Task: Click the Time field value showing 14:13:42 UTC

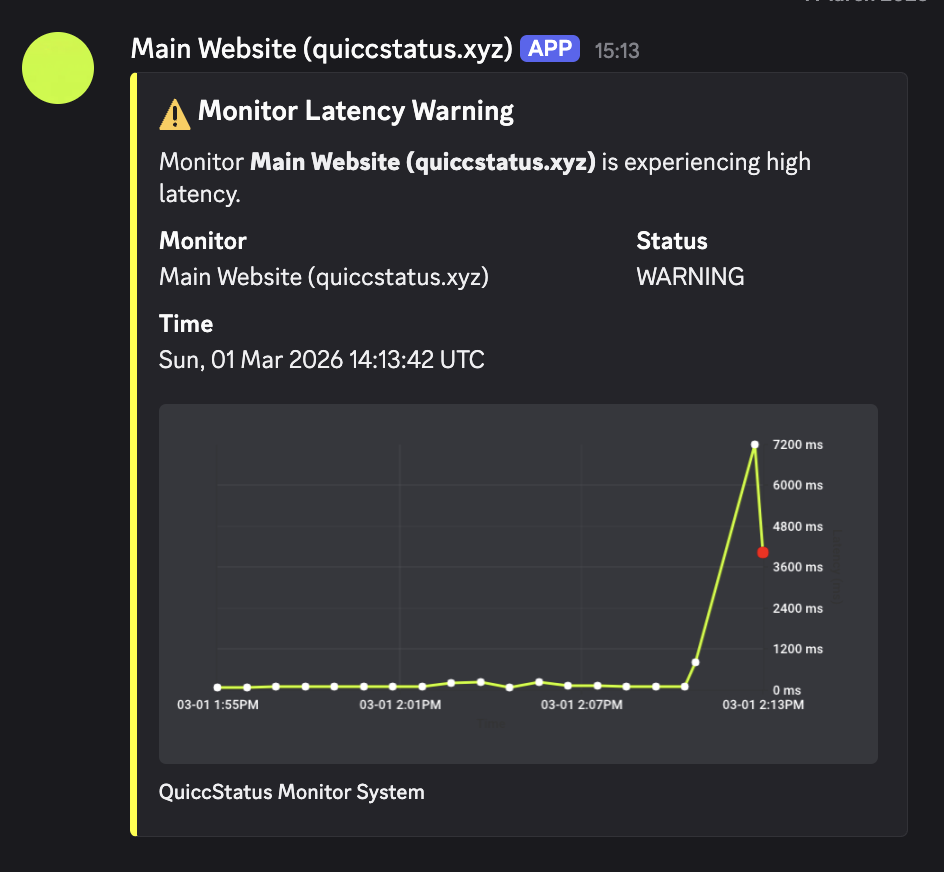Action: [321, 359]
